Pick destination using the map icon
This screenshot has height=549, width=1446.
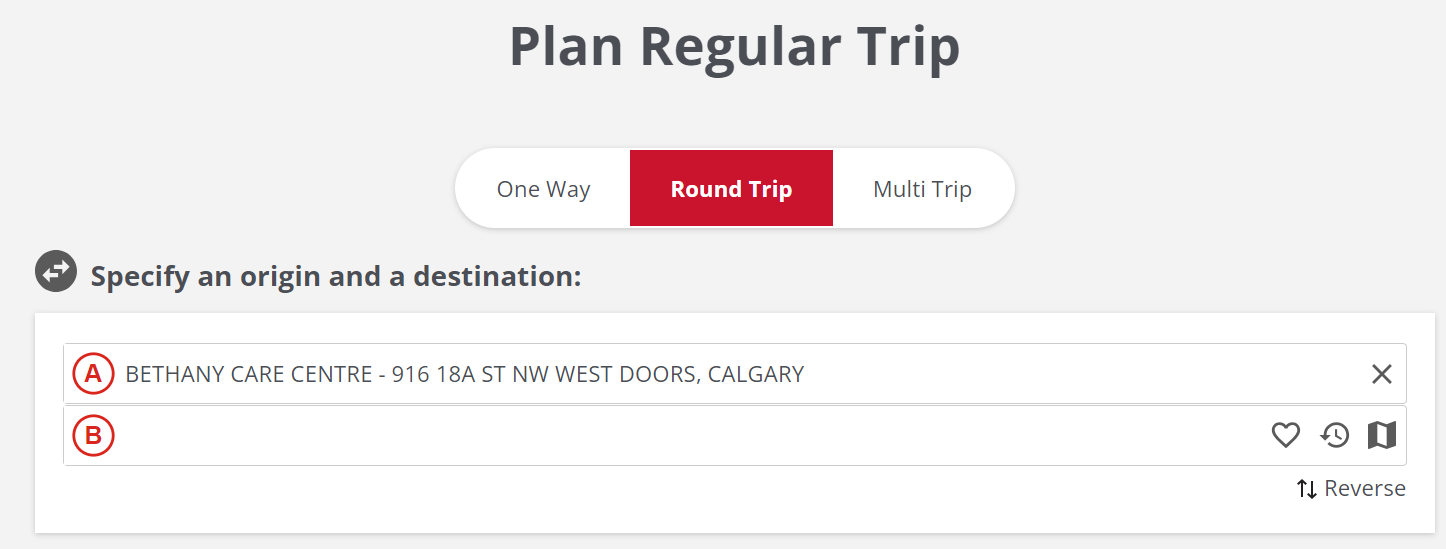coord(1382,435)
